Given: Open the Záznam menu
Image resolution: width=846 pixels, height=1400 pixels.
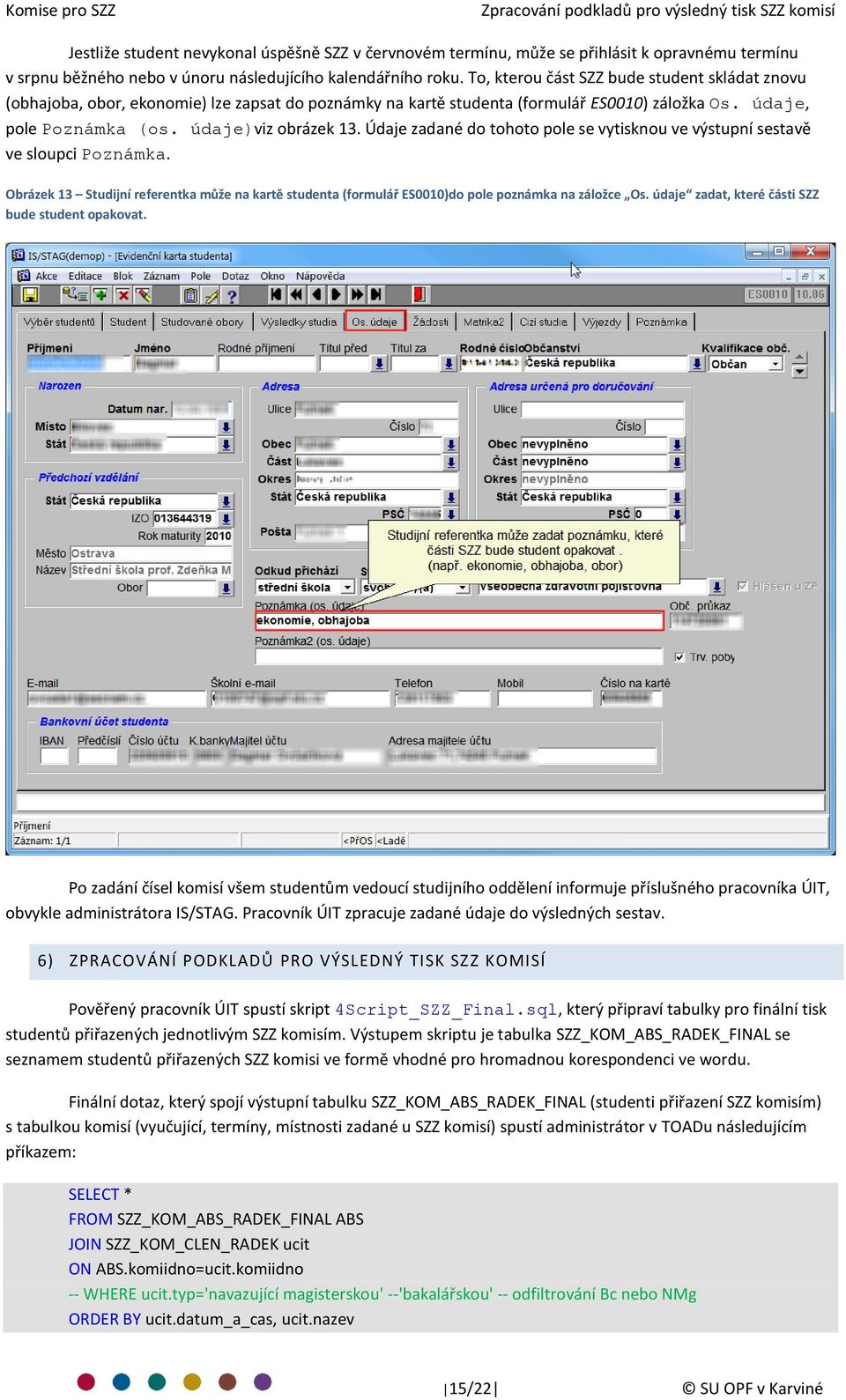Looking at the screenshot, I should coord(161,276).
